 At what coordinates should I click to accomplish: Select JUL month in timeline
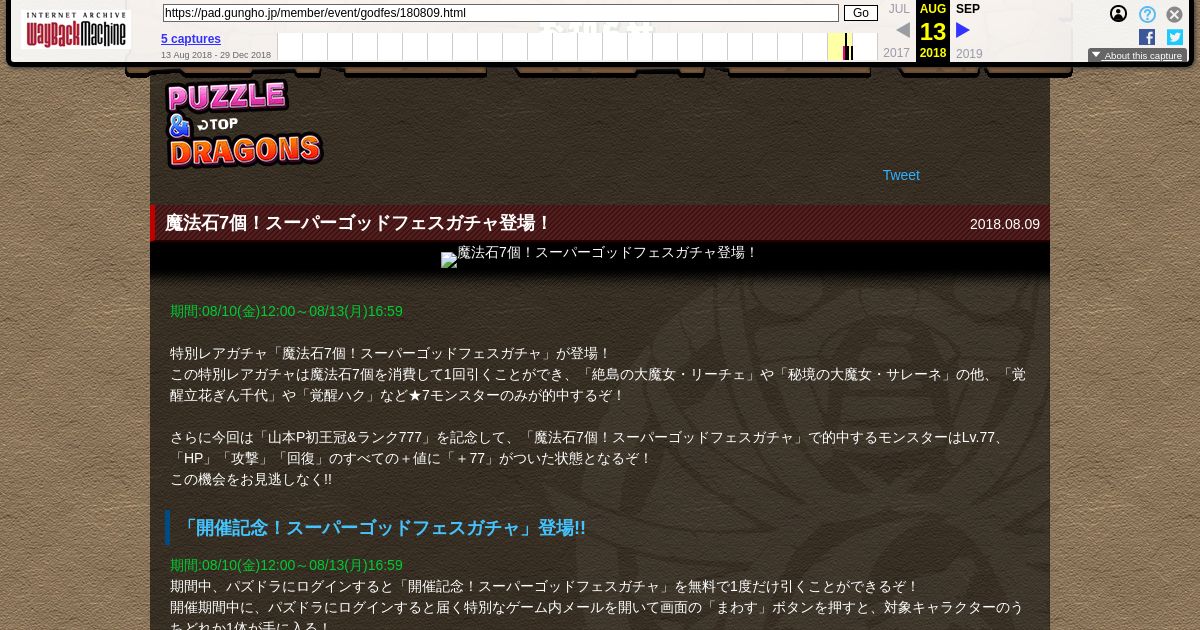(x=899, y=9)
